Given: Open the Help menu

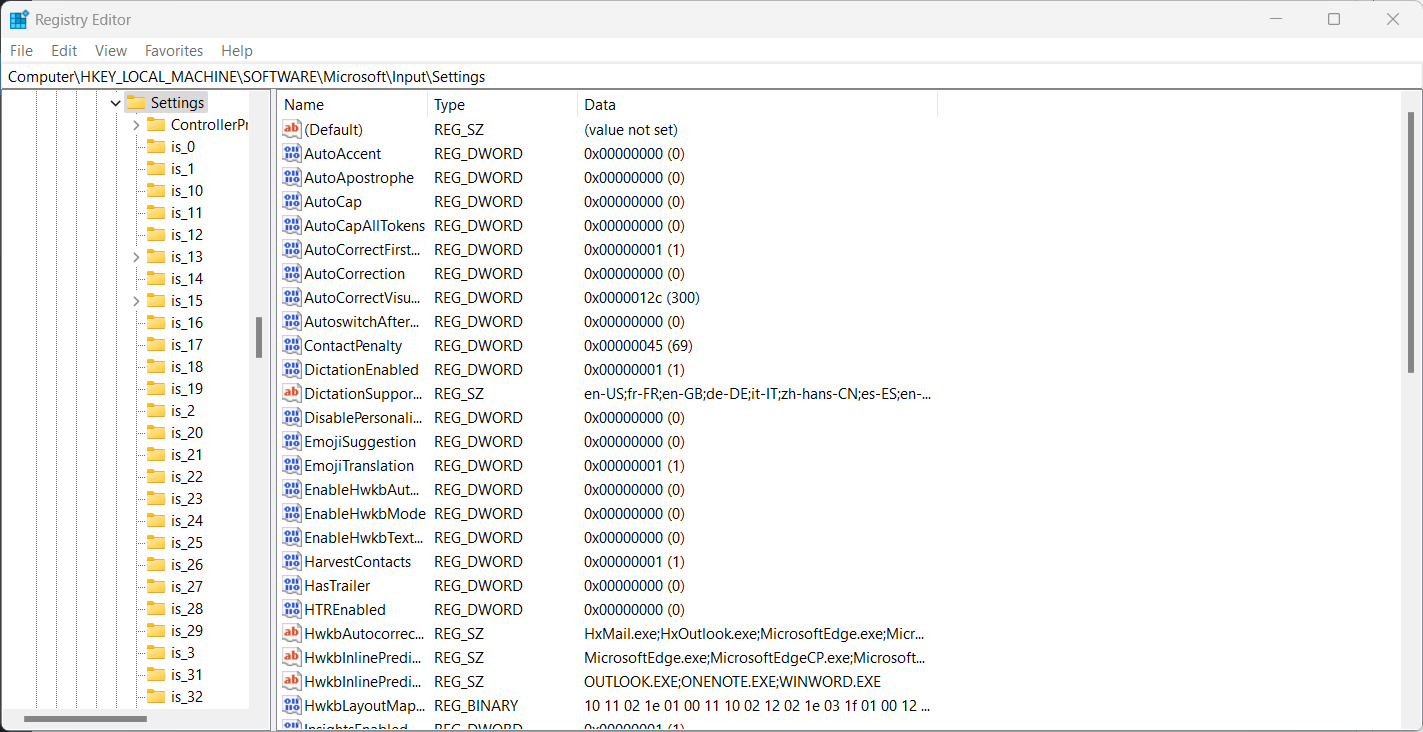Looking at the screenshot, I should click(237, 50).
